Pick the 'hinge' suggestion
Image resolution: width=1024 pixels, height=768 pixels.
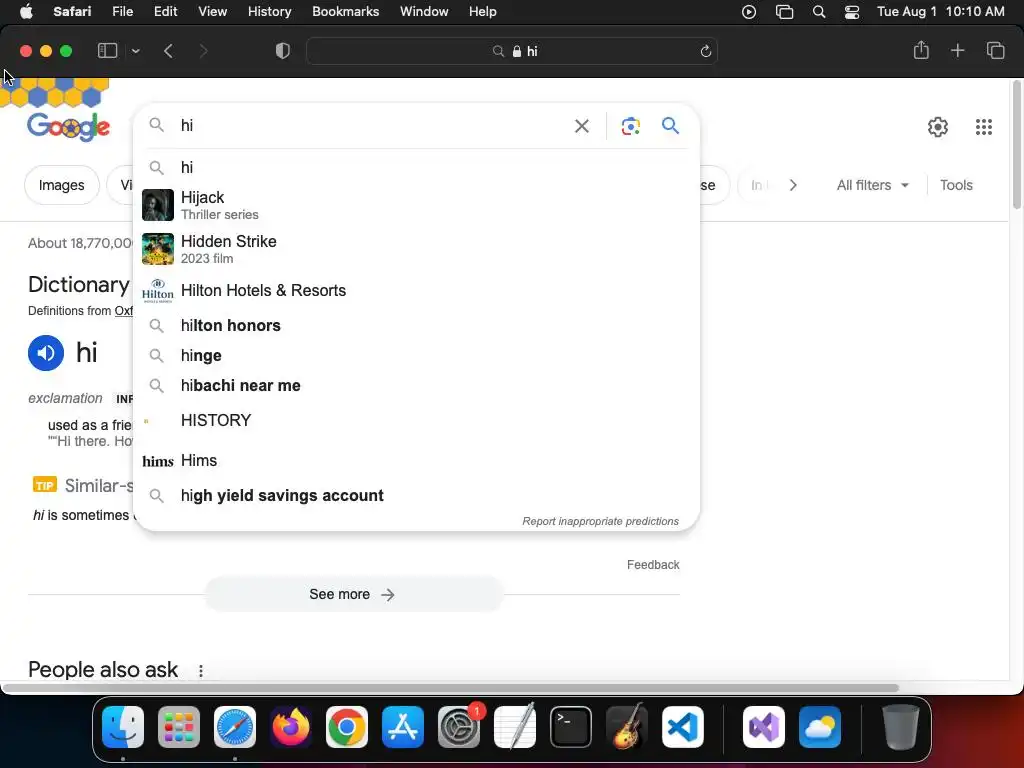click(416, 355)
